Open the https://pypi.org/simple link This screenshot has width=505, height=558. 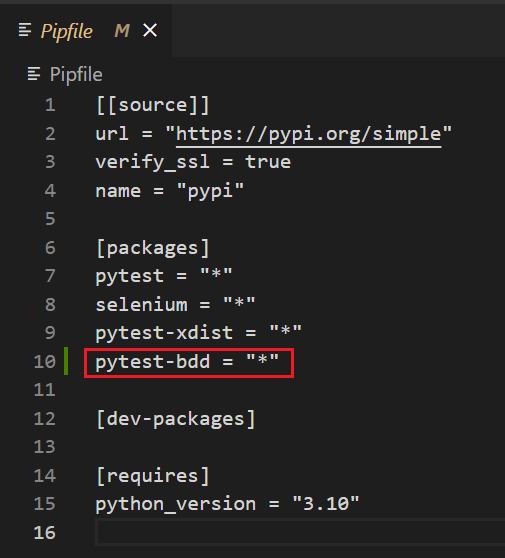[309, 134]
